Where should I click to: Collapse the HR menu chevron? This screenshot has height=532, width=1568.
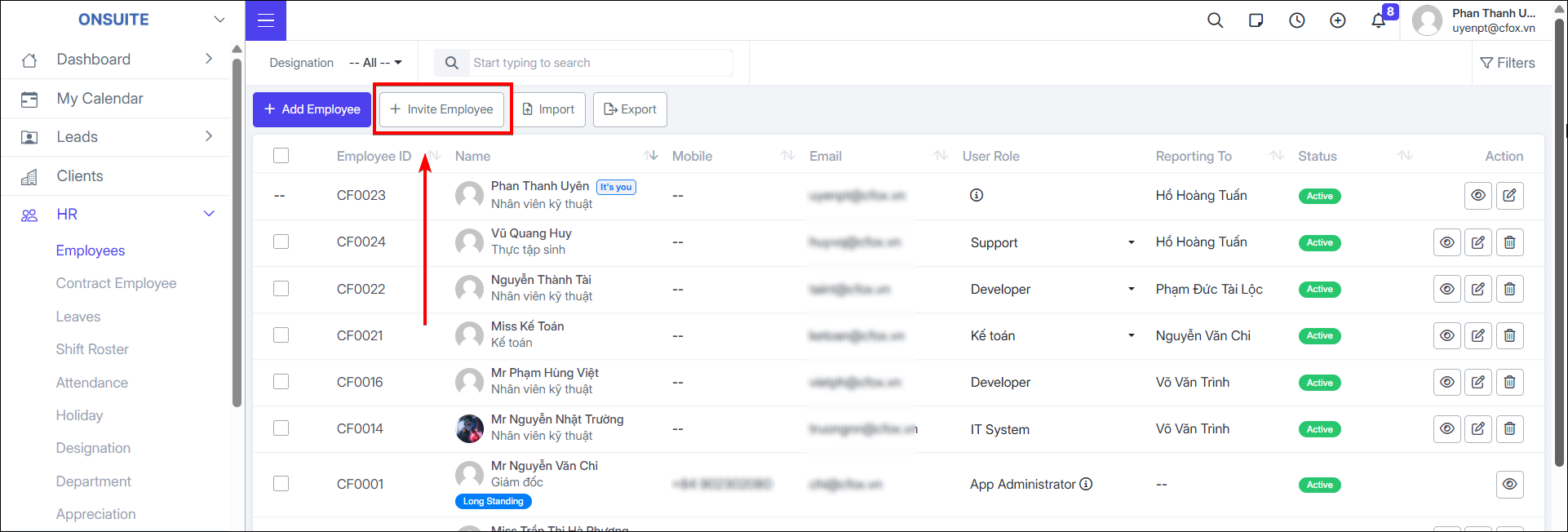coord(209,214)
